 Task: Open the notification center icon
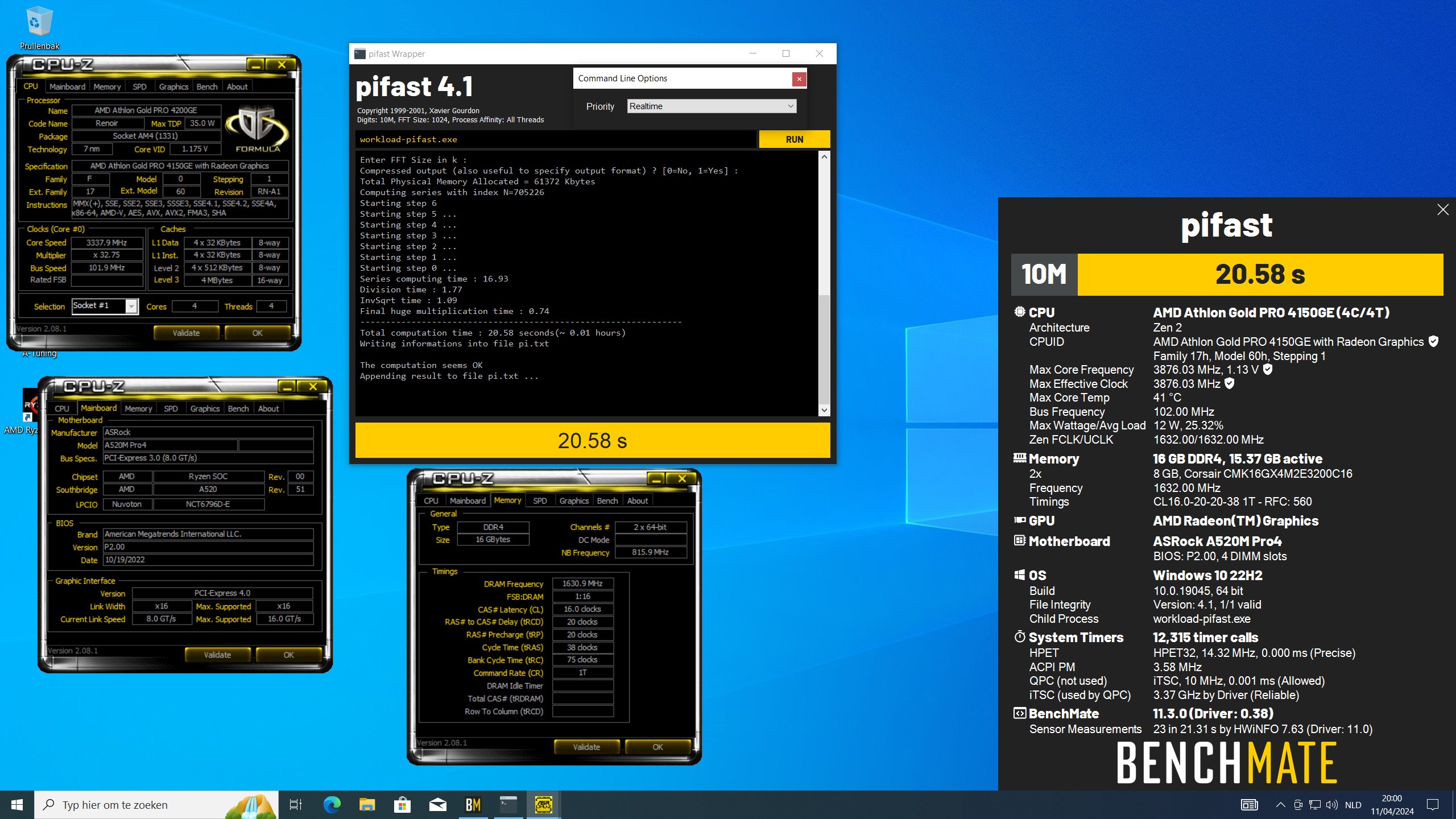1433,805
